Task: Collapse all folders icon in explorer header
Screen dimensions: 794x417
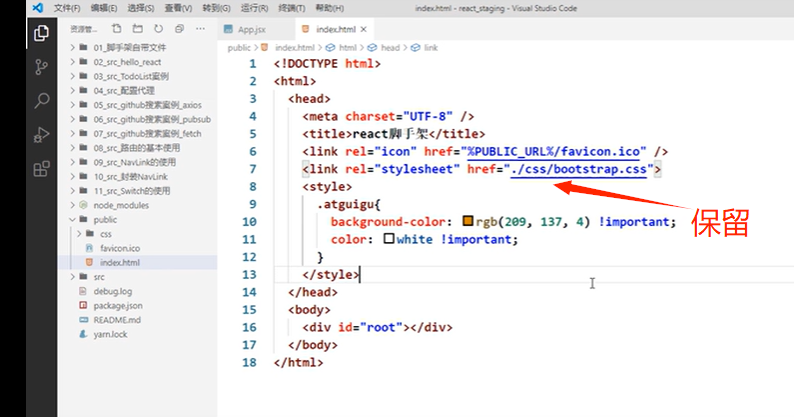Action: [x=179, y=29]
